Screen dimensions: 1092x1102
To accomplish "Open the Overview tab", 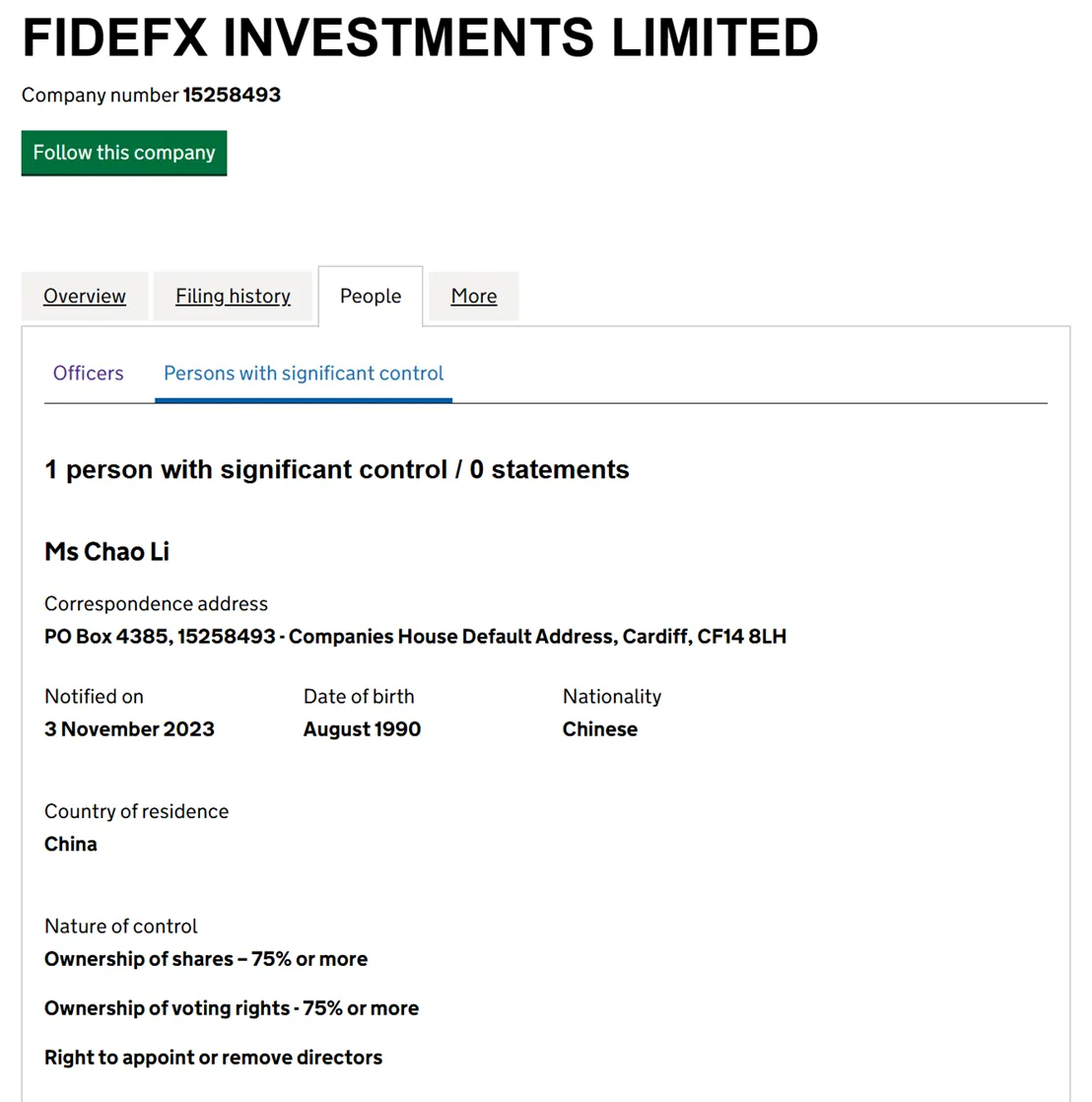I will [x=85, y=296].
